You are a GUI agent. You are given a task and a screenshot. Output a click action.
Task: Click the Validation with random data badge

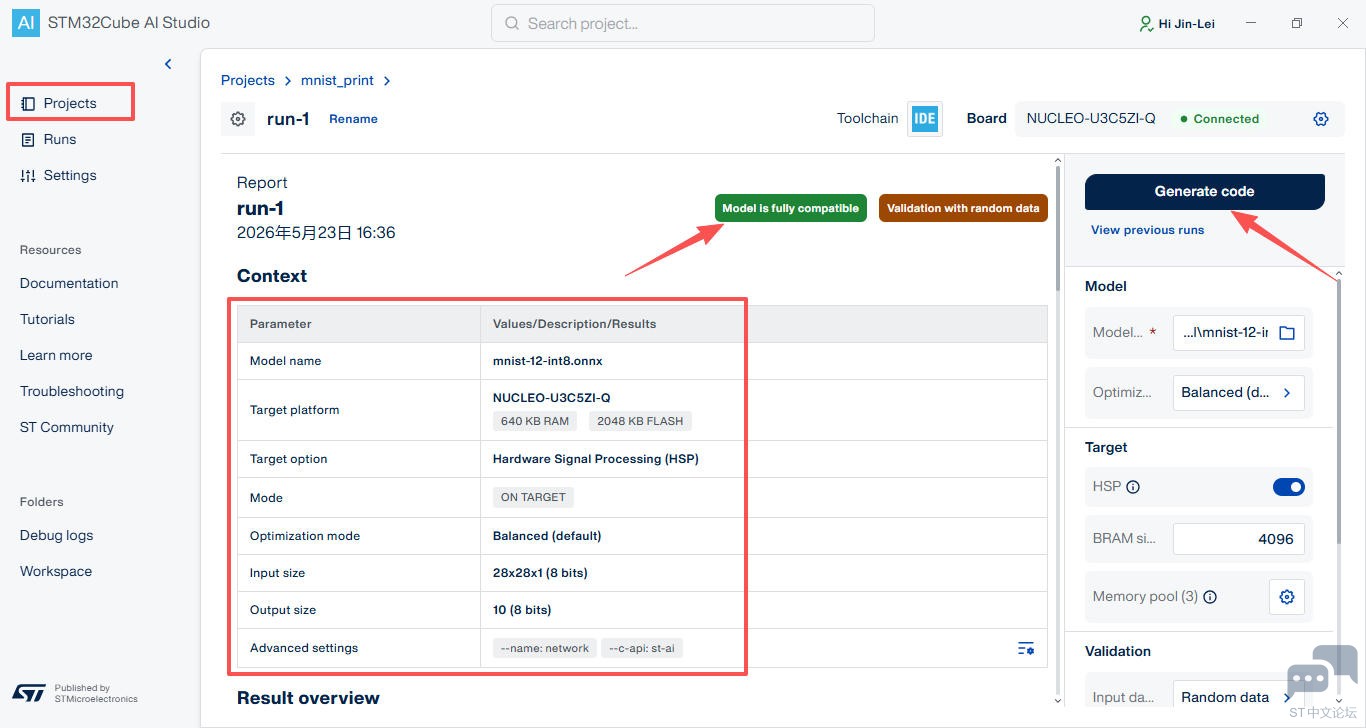pos(963,208)
